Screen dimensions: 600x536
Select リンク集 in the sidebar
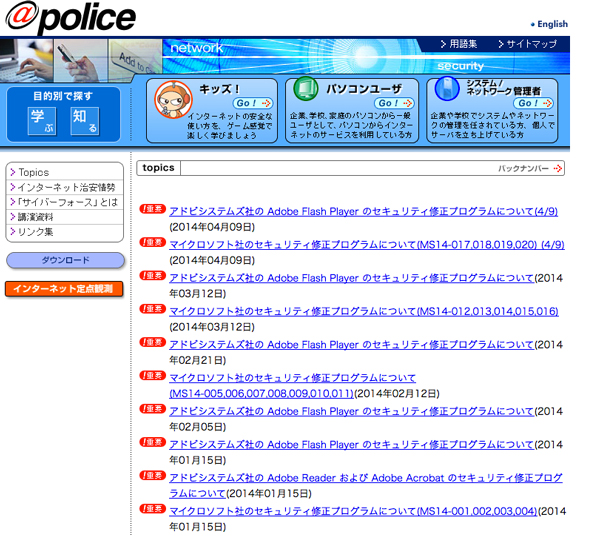[37, 232]
